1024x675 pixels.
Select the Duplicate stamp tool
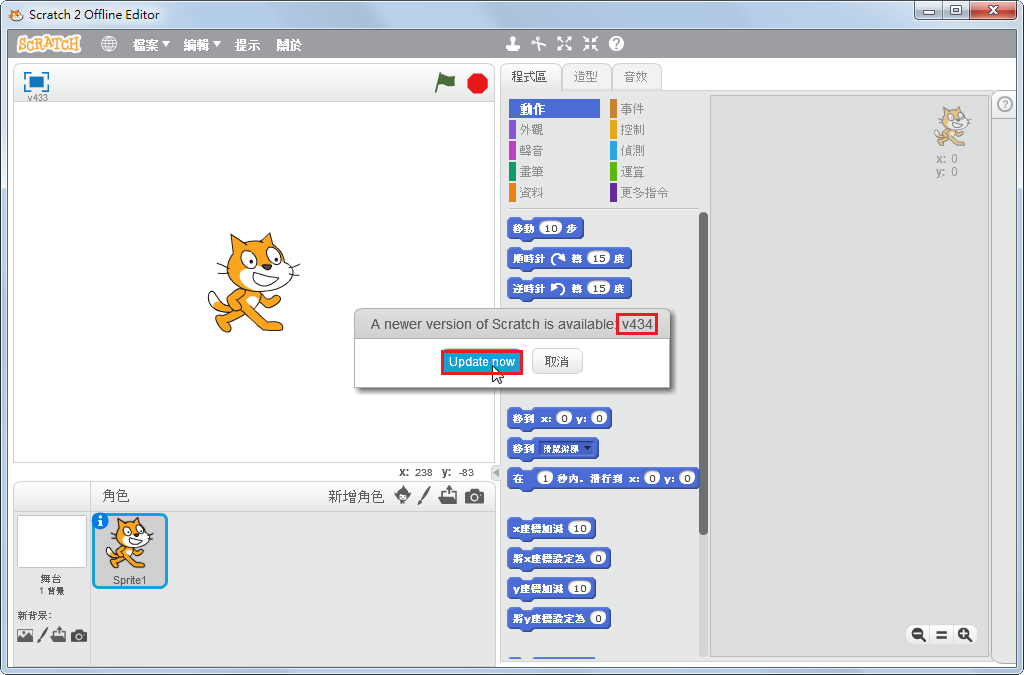tap(513, 44)
